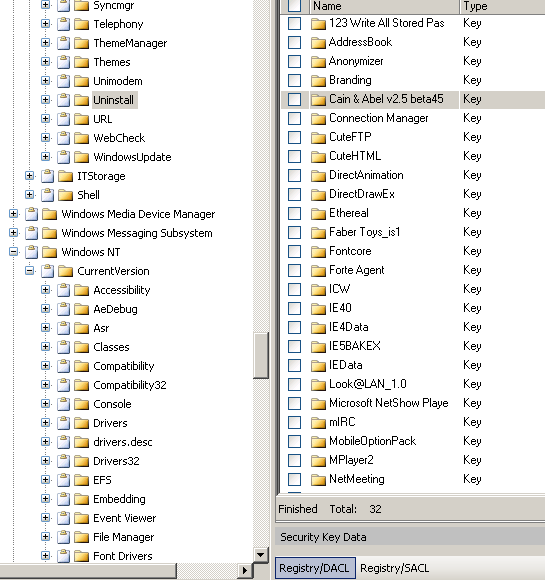
Task: Switch to the Registry/DACL tab
Action: click(x=314, y=568)
